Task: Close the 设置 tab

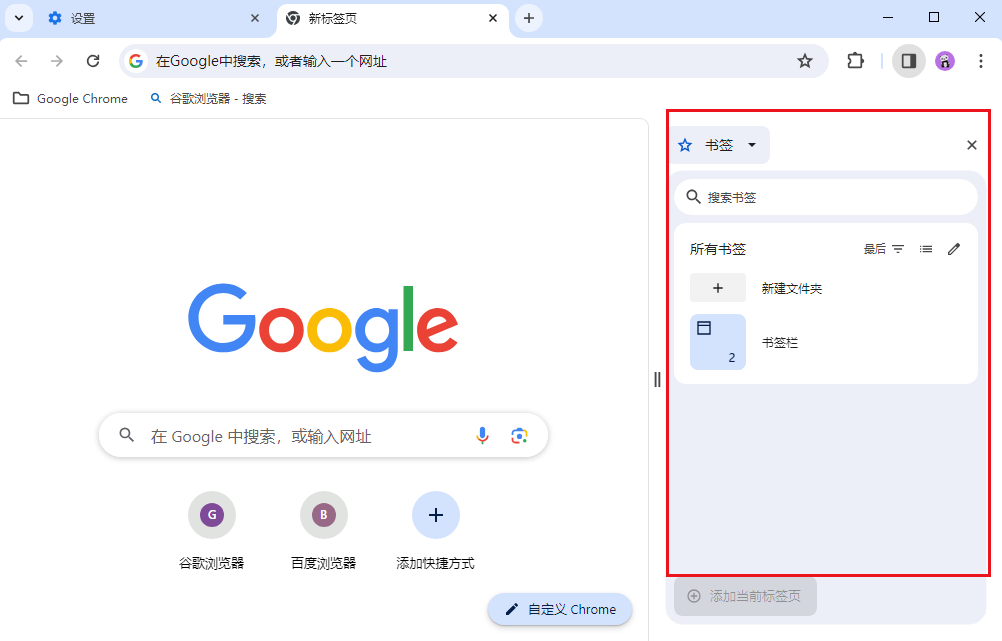Action: [255, 18]
